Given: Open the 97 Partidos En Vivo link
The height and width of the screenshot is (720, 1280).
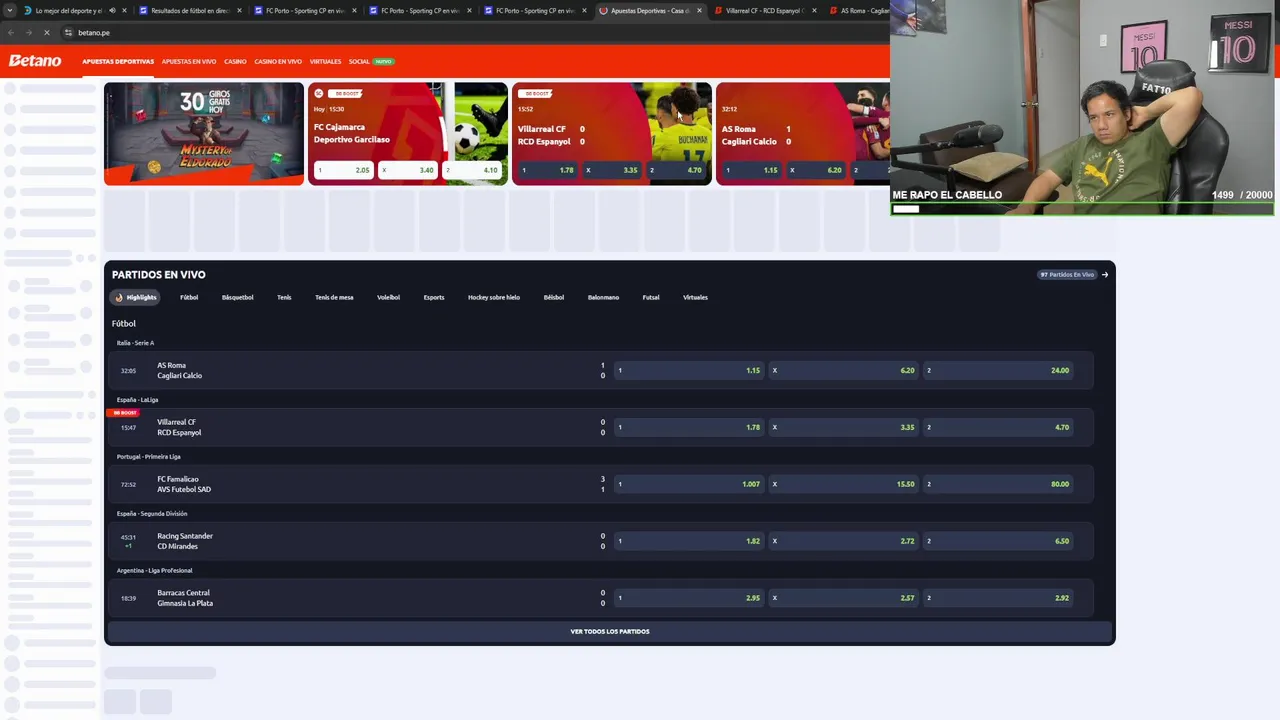Looking at the screenshot, I should (x=1067, y=274).
